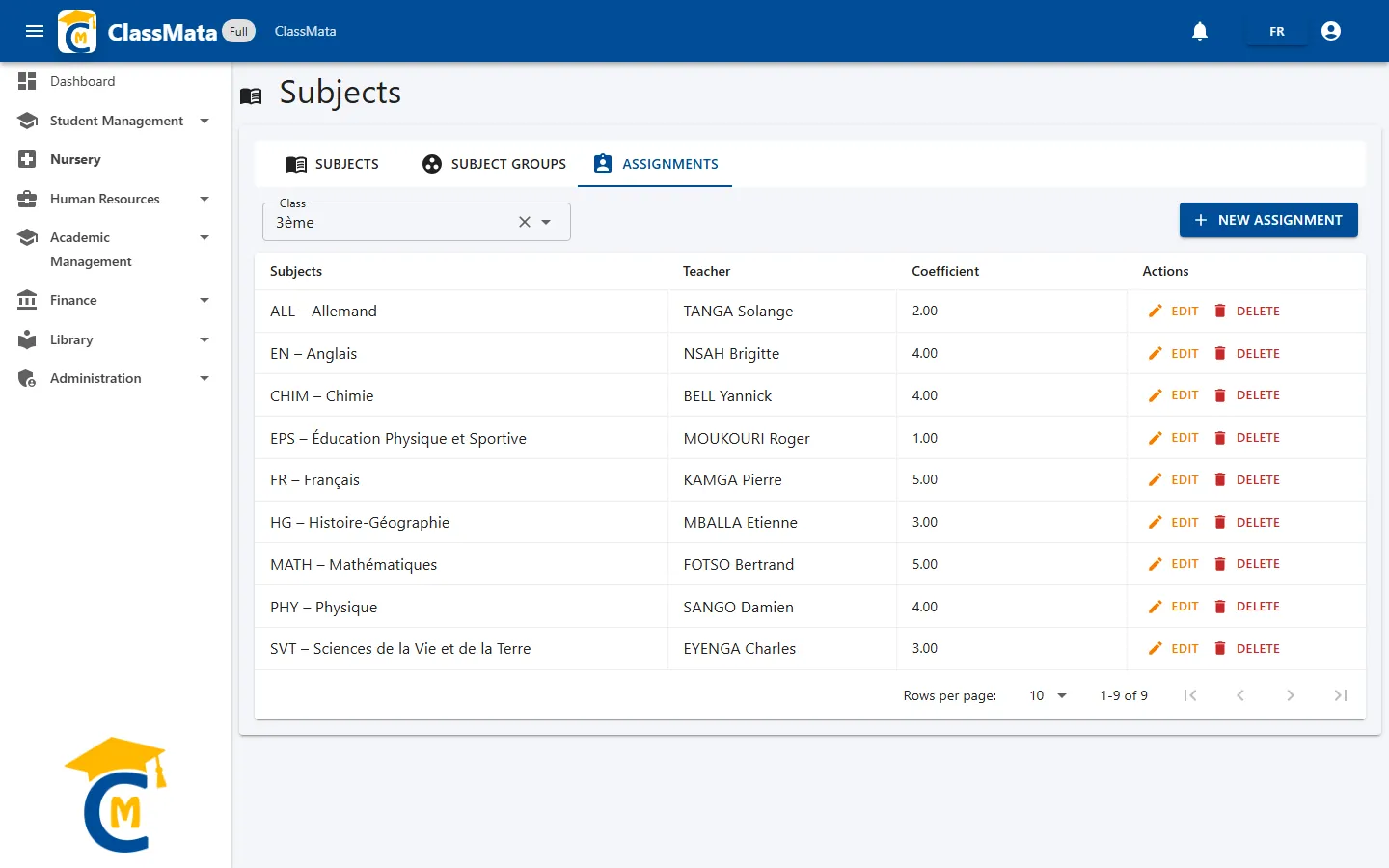The width and height of the screenshot is (1389, 868).
Task: Edit the MATH – Mathématiques assignment
Action: point(1173,564)
